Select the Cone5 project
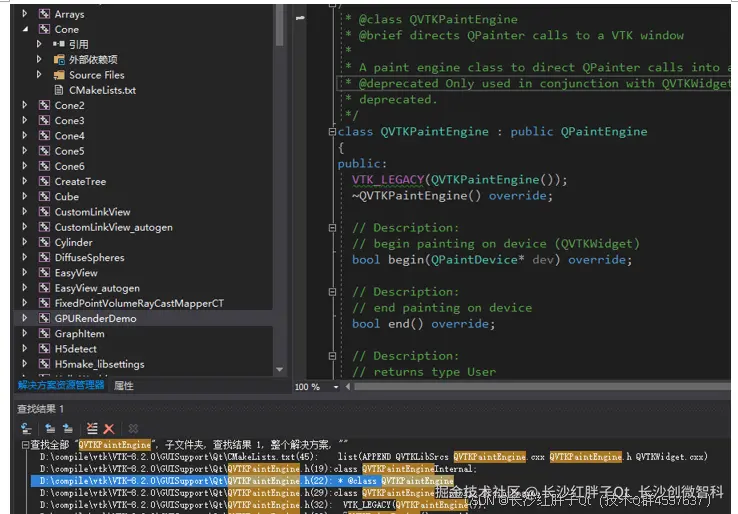The height and width of the screenshot is (514, 738). point(70,151)
